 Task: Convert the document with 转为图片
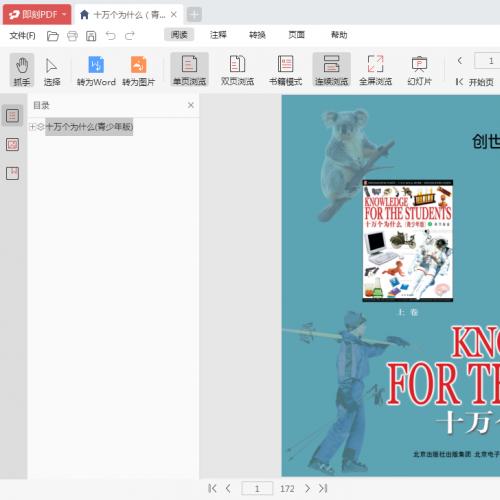[x=138, y=71]
